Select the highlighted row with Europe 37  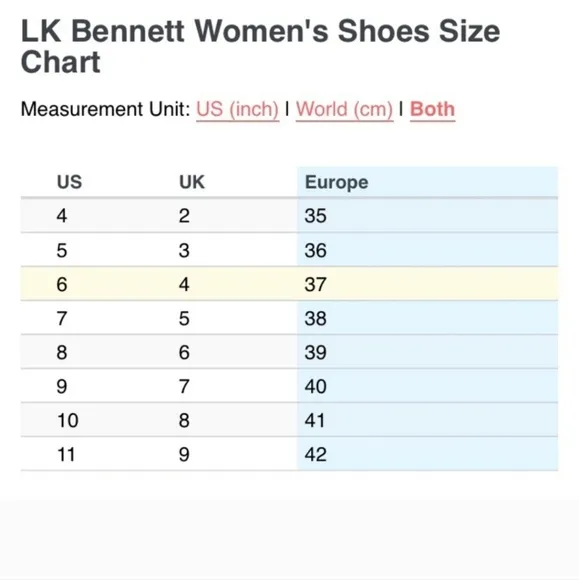(x=289, y=284)
